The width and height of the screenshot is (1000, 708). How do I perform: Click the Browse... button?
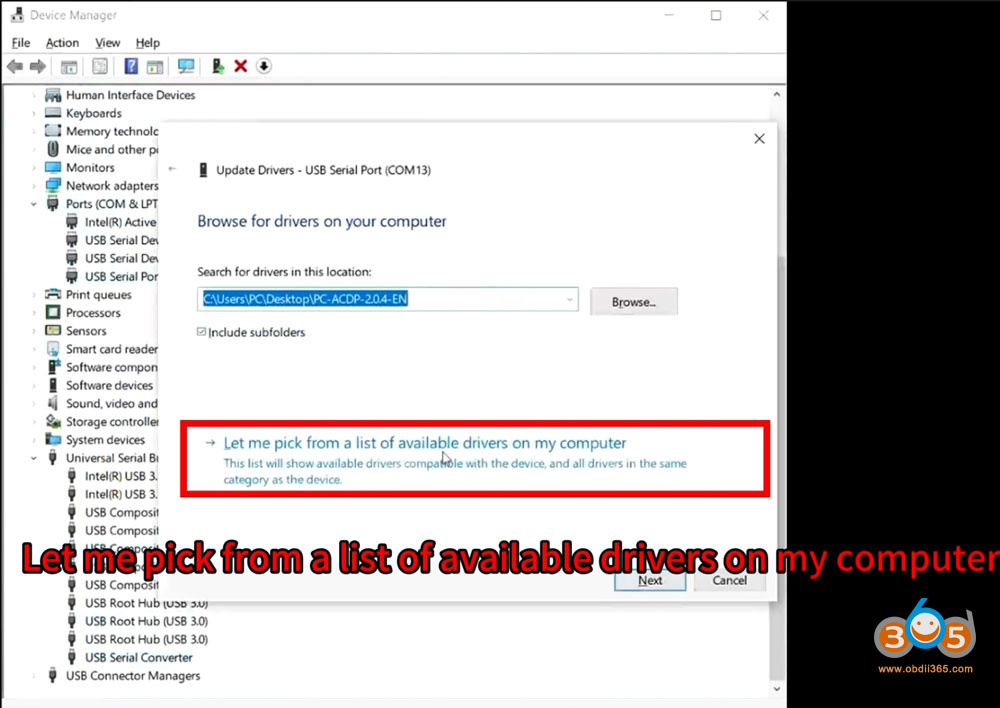pos(633,302)
